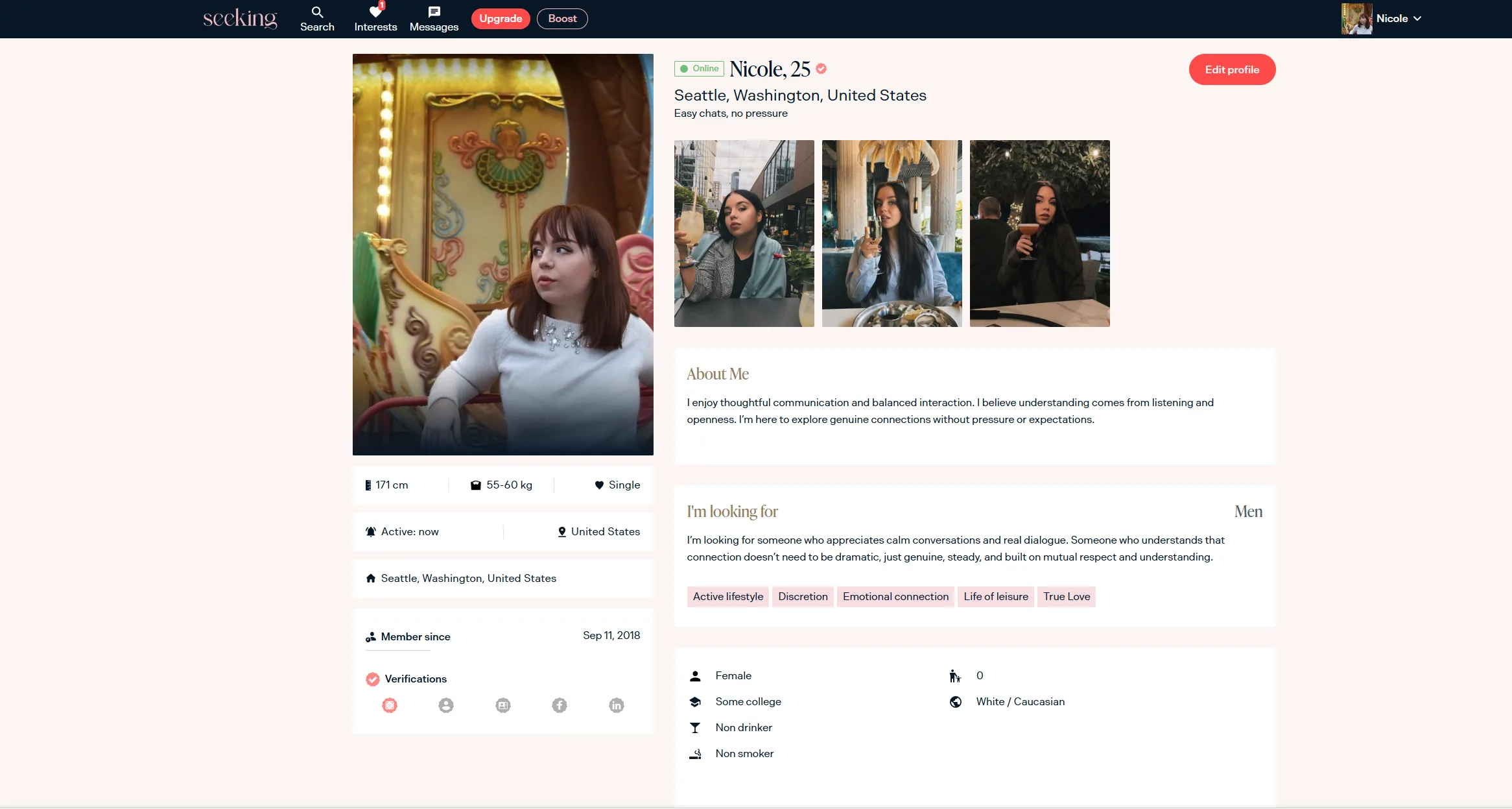Click the profile photo verification badge
The width and height of the screenshot is (1512, 809).
tap(446, 705)
